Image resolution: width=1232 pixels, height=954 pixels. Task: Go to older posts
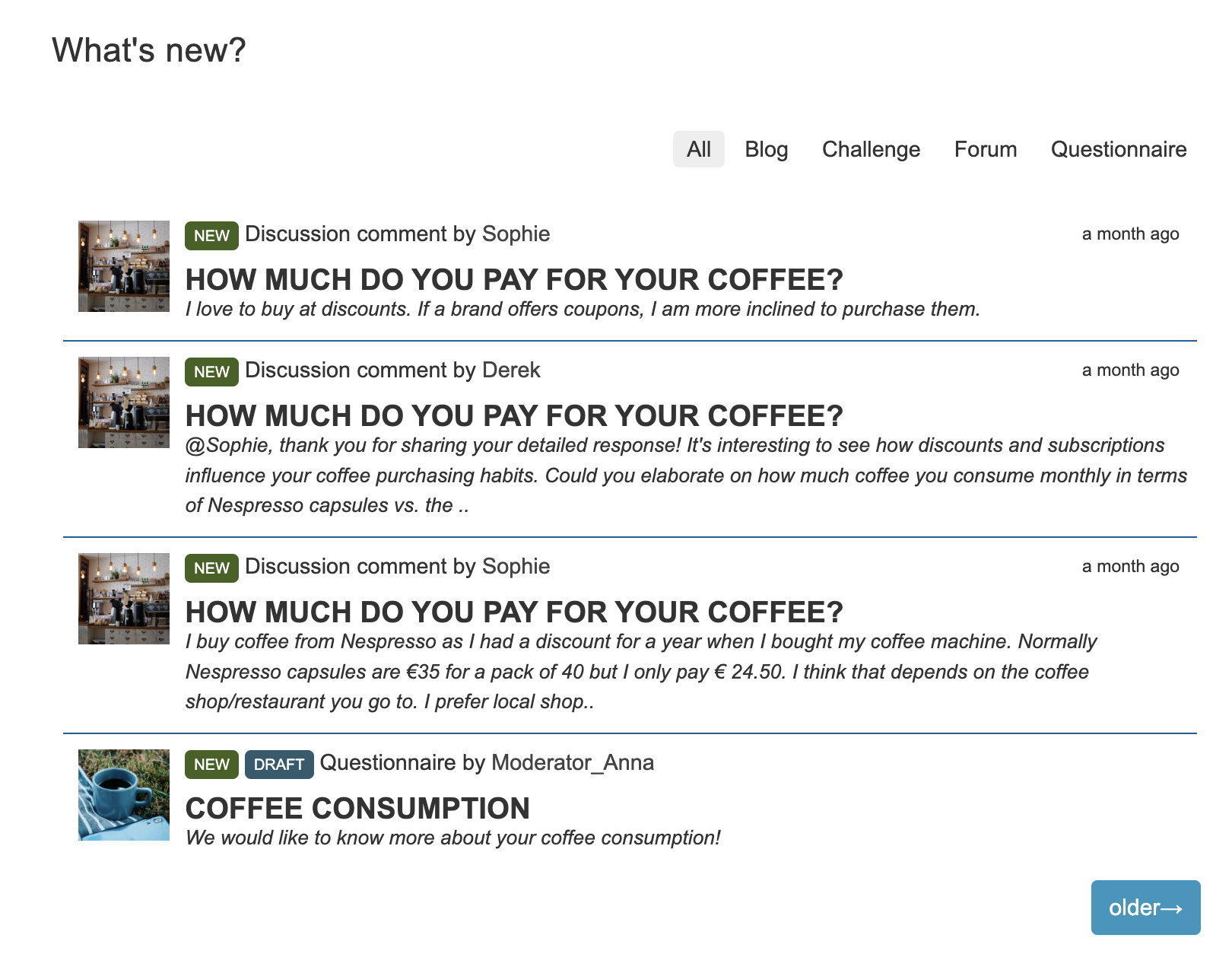[x=1145, y=907]
